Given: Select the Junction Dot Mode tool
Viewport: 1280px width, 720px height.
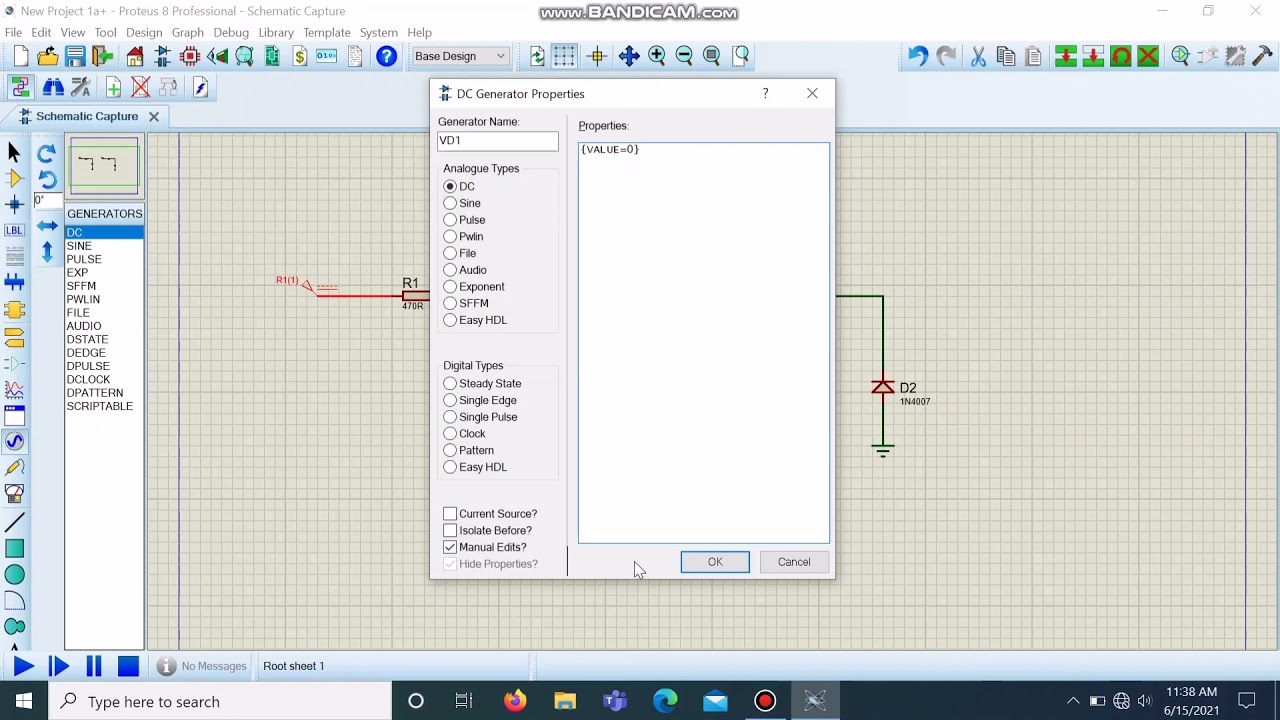Looking at the screenshot, I should [x=14, y=204].
